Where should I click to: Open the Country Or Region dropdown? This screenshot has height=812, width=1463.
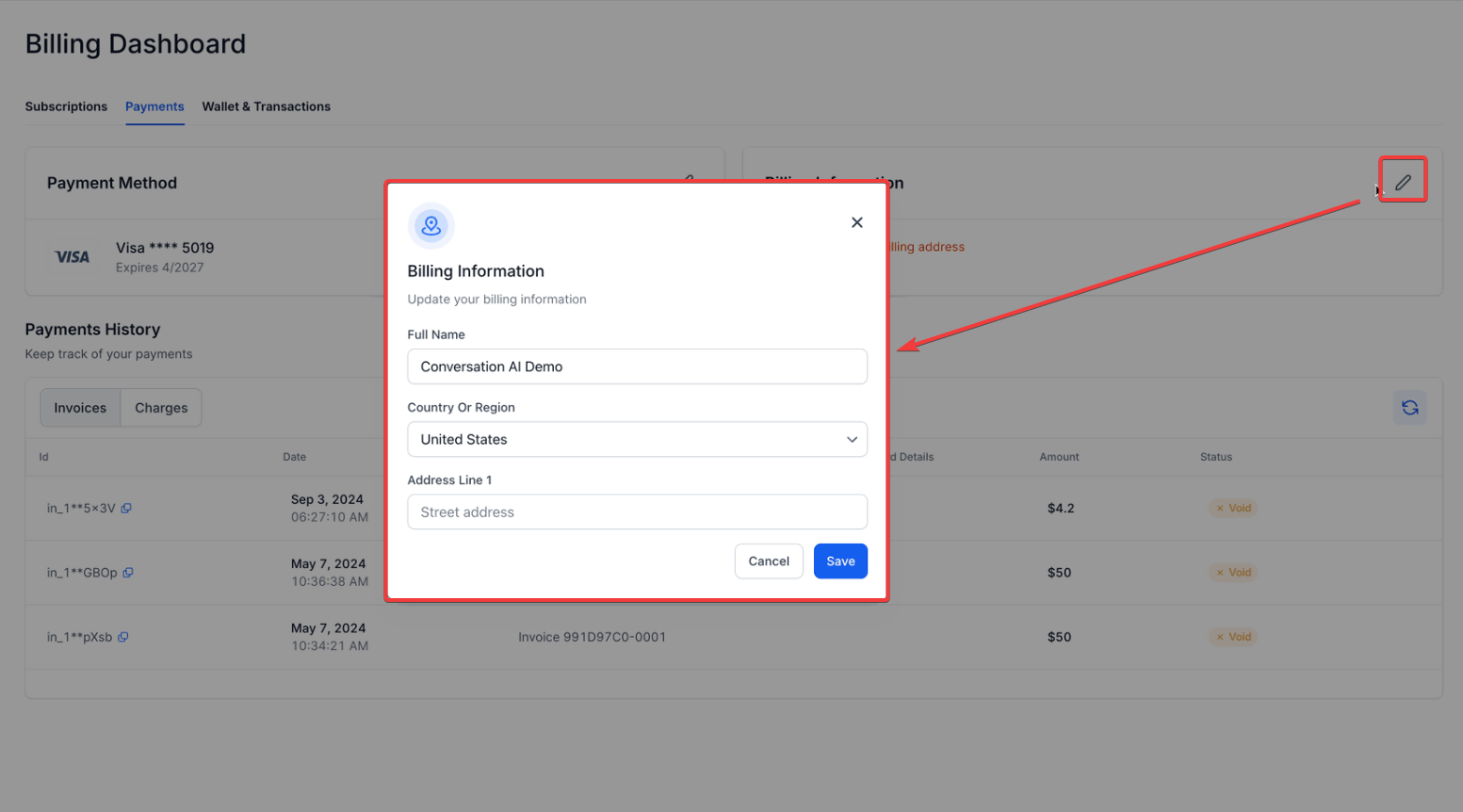[x=637, y=440]
